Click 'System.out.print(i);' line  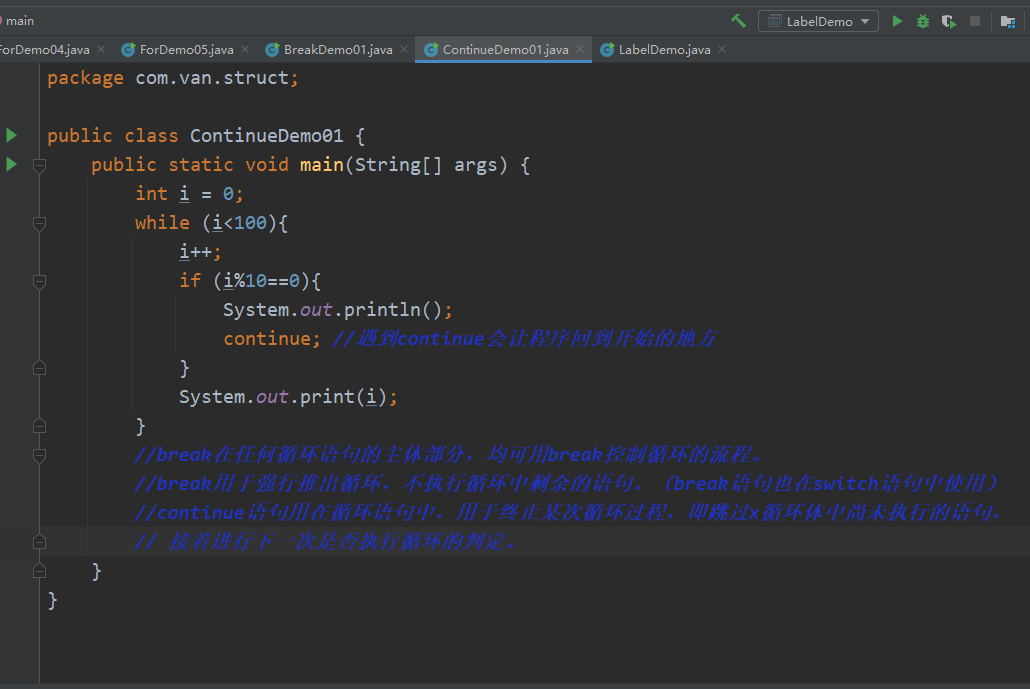[x=288, y=397]
